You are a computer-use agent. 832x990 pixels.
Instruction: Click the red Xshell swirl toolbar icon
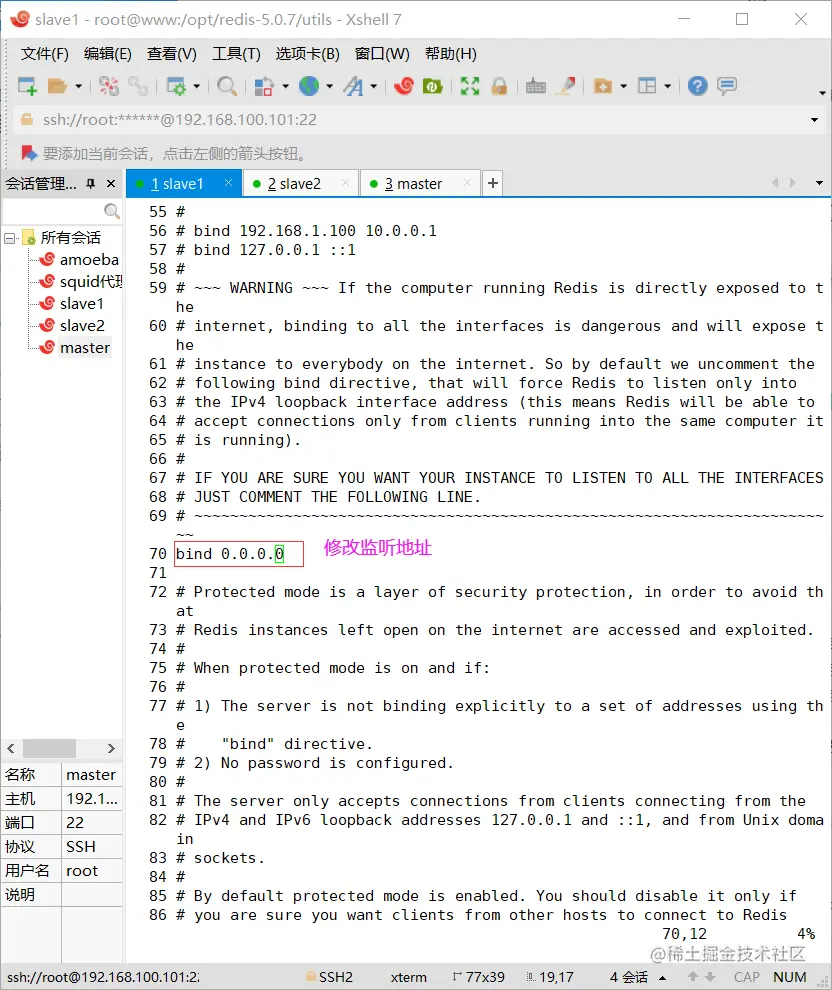coord(403,86)
